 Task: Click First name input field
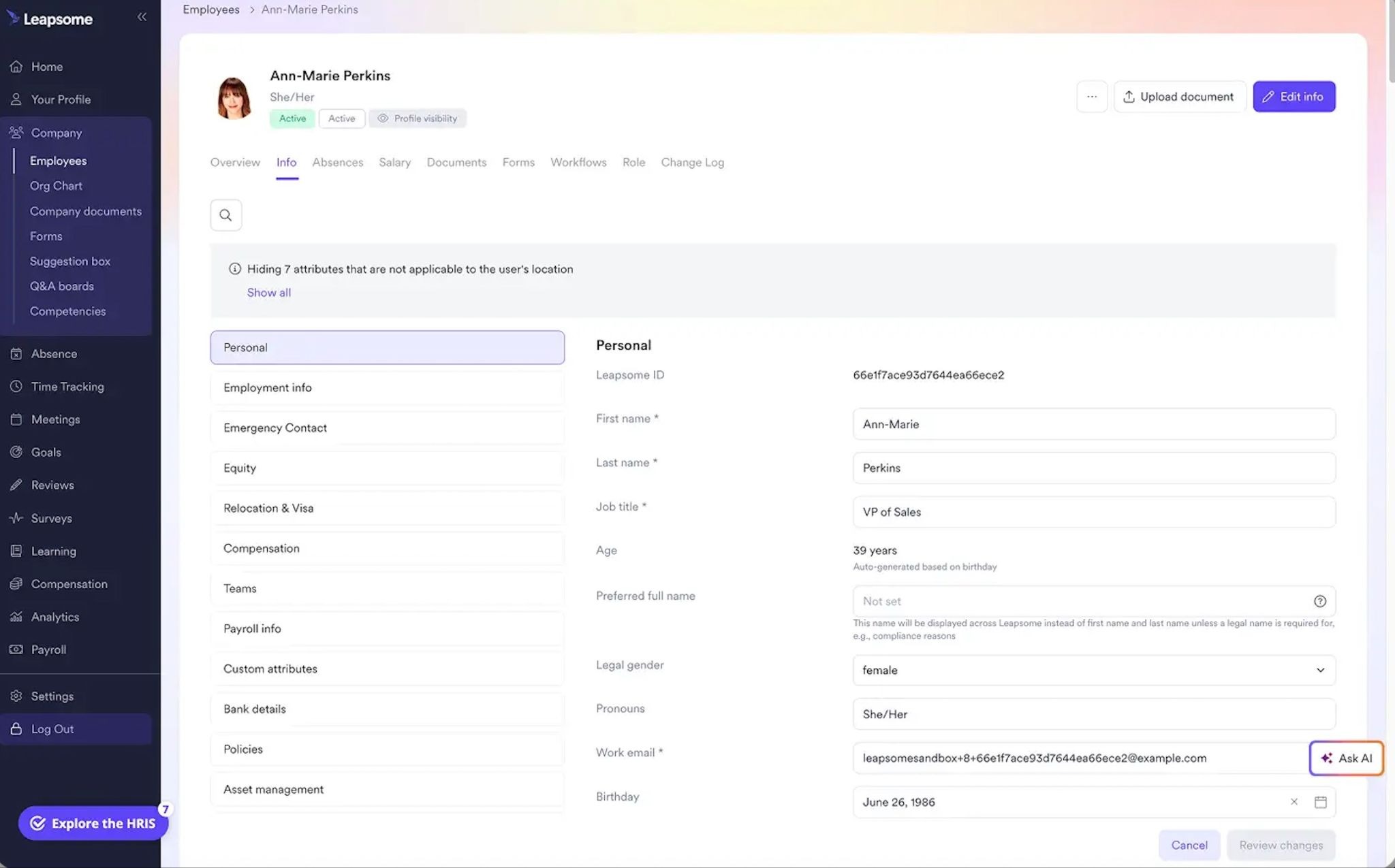(x=1093, y=424)
